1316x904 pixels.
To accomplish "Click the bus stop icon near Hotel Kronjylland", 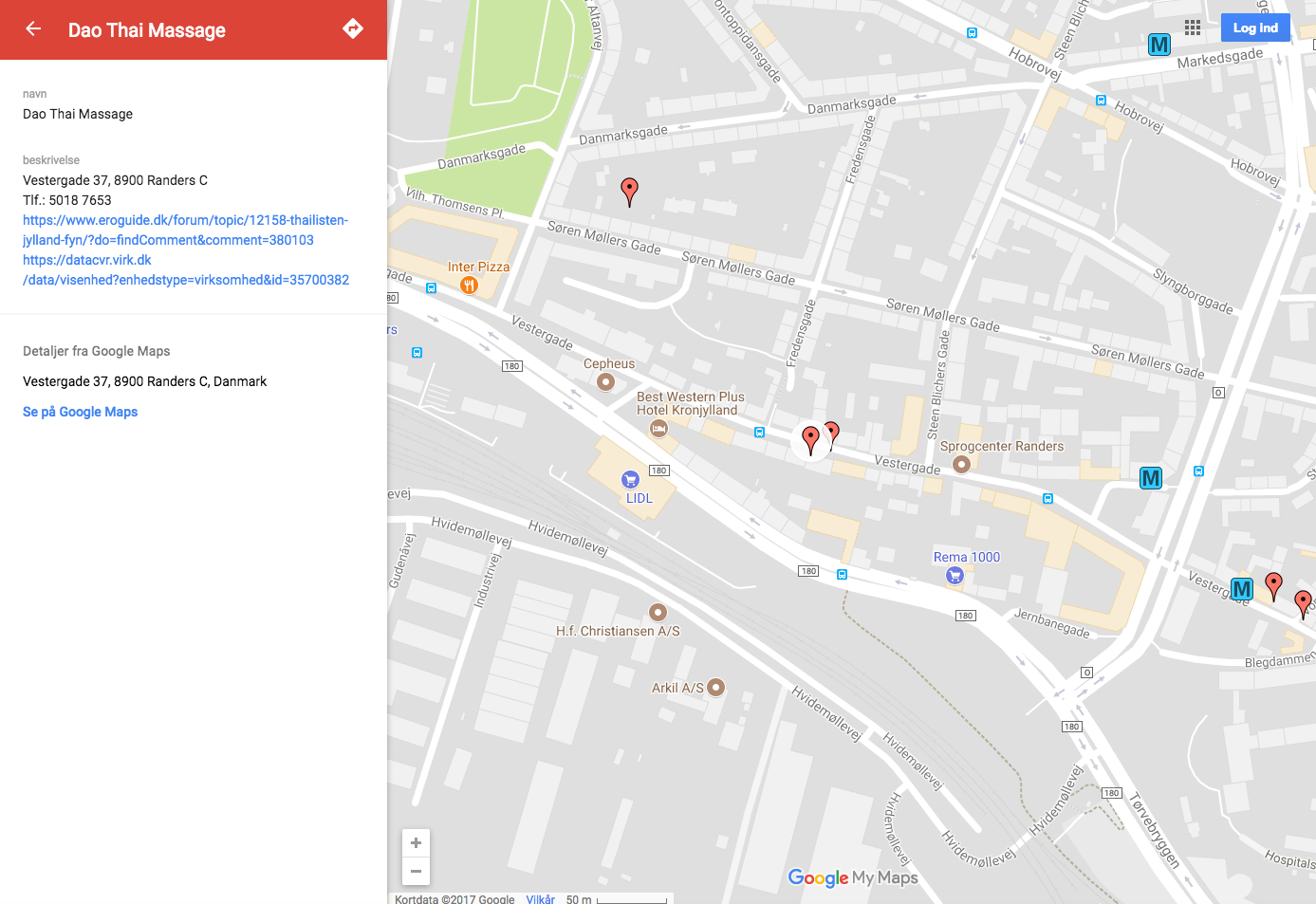I will 759,433.
